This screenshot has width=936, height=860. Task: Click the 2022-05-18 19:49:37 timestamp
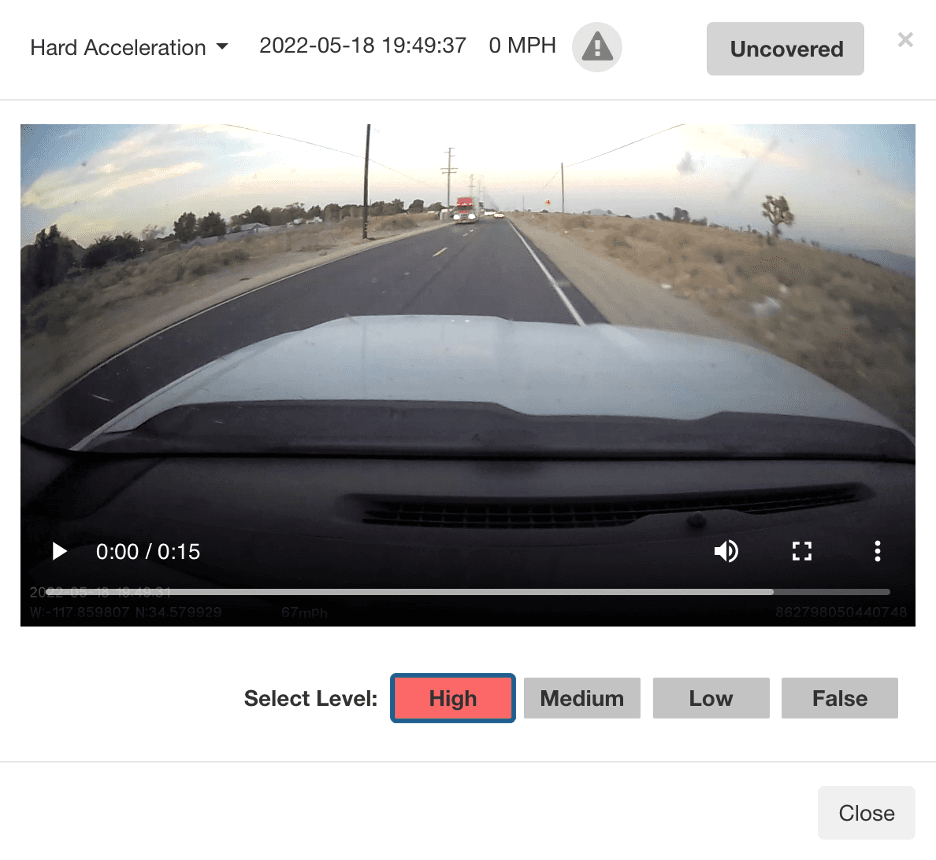pyautogui.click(x=362, y=46)
